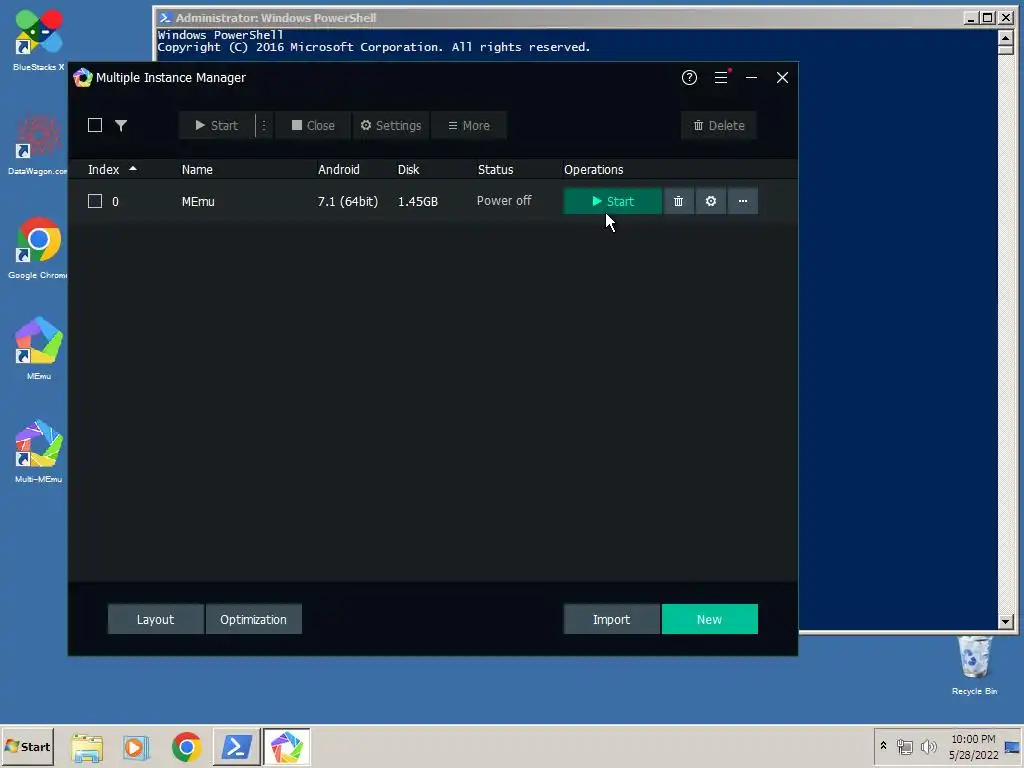Open the More menu in toolbar

tap(469, 125)
